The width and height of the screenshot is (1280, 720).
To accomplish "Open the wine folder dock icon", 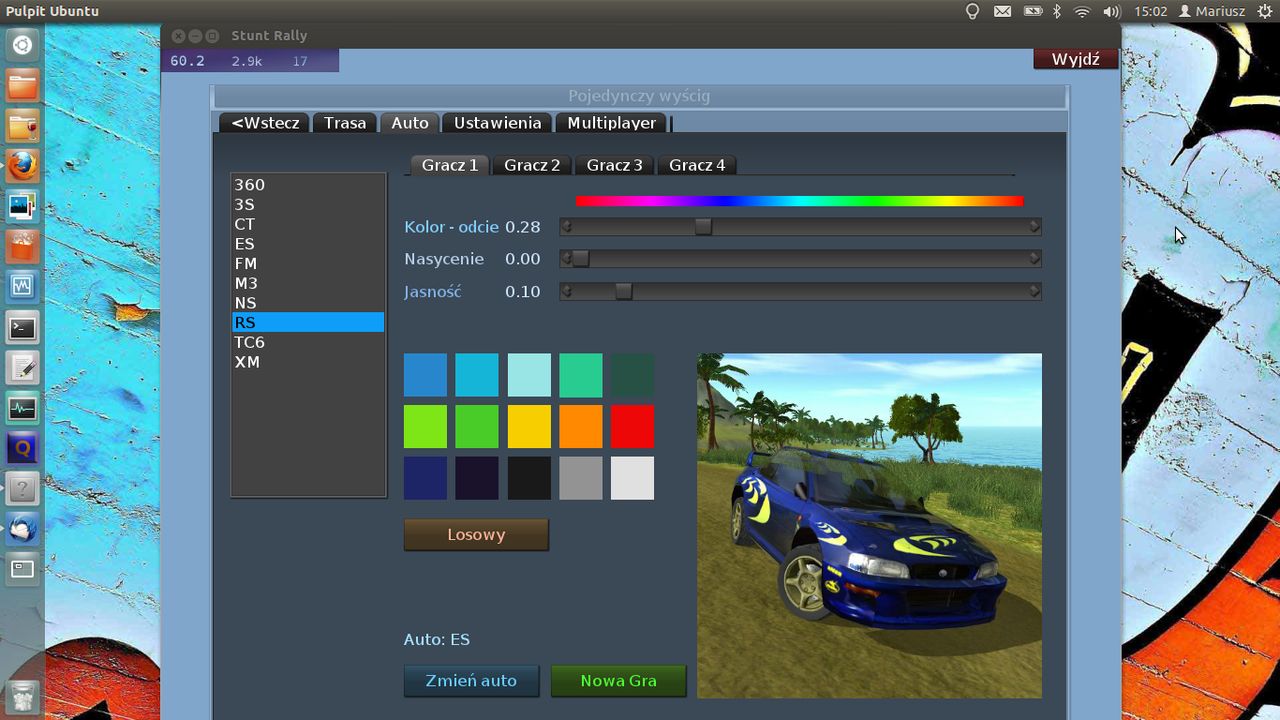I will coord(23,126).
